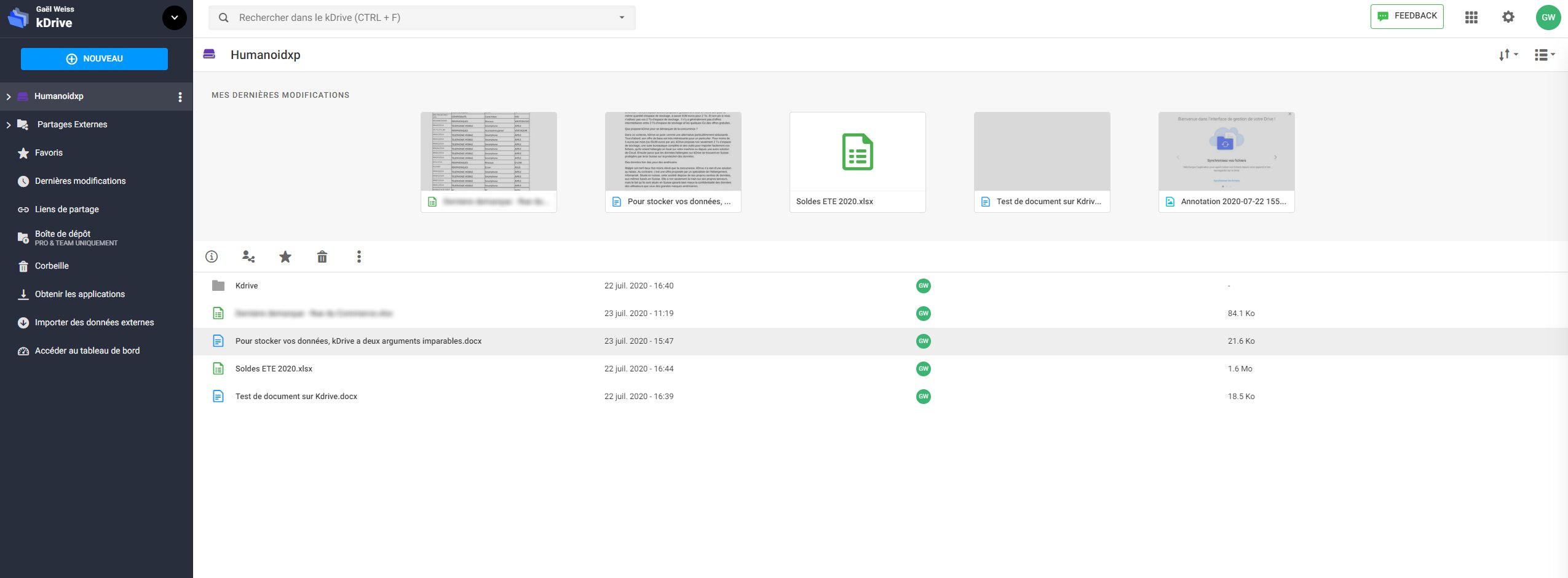Click the NOUVEAU button

coord(94,59)
